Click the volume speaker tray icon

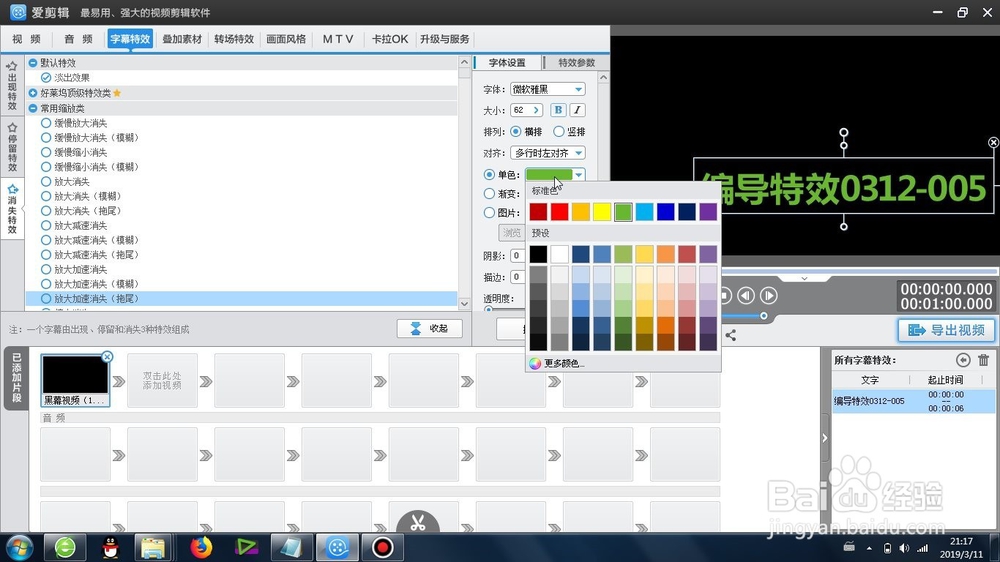tap(904, 548)
